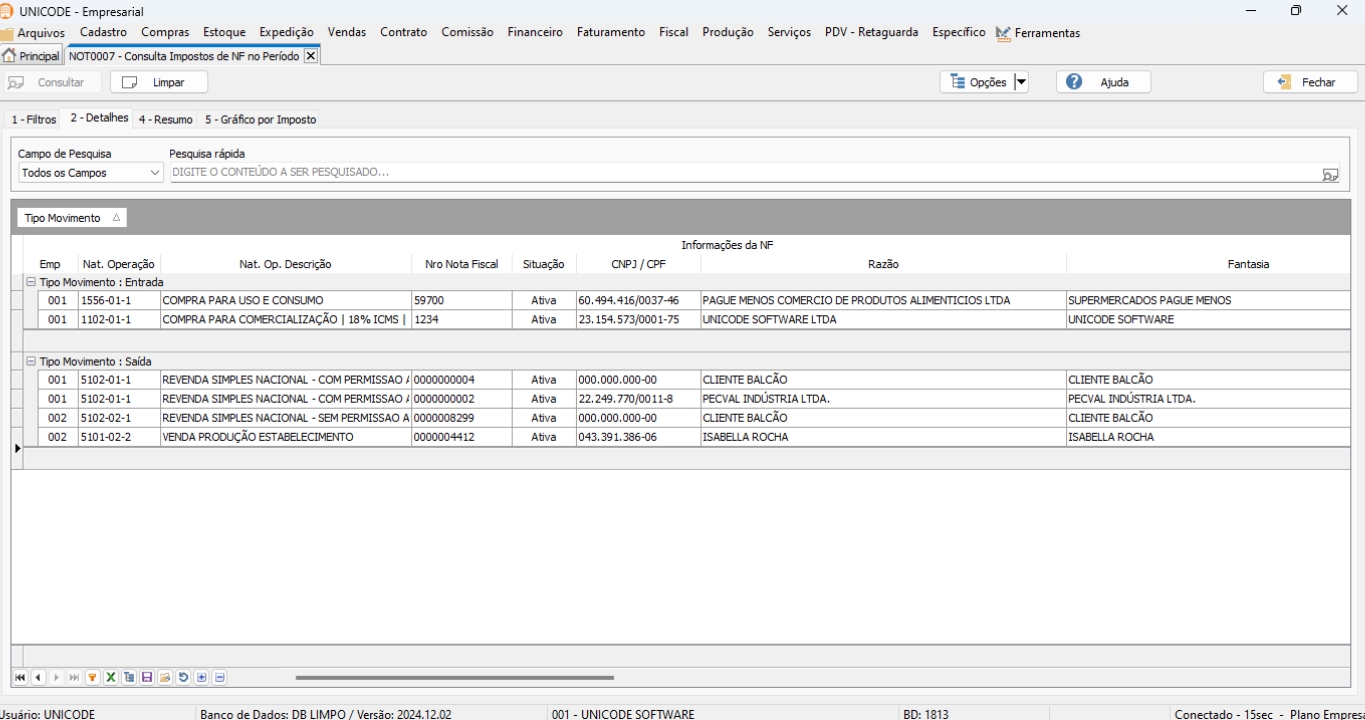
Task: Expand all groups with plus icon
Action: point(201,677)
